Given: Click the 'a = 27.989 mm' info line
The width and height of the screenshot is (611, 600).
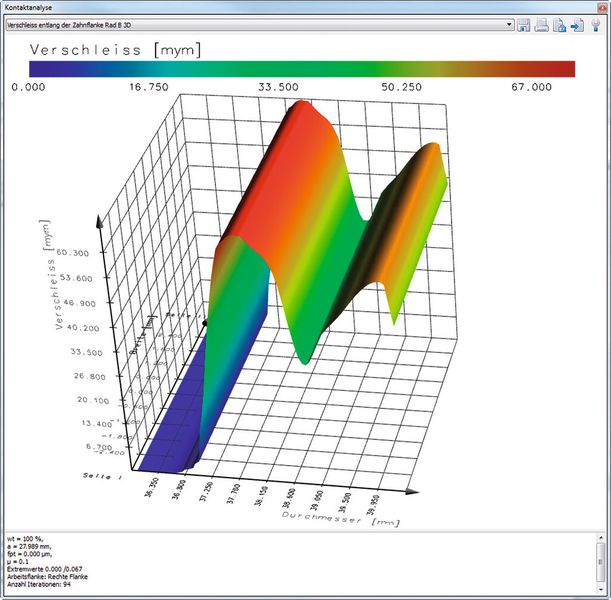Looking at the screenshot, I should (29, 547).
